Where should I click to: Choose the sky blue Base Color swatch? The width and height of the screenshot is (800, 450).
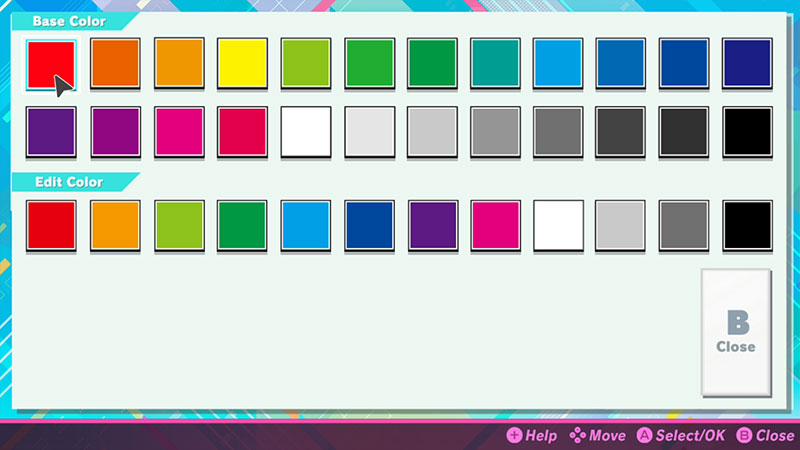pos(558,63)
